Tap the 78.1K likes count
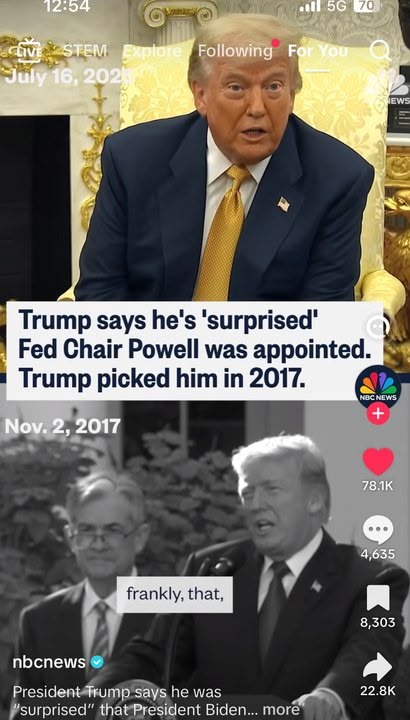 377,486
